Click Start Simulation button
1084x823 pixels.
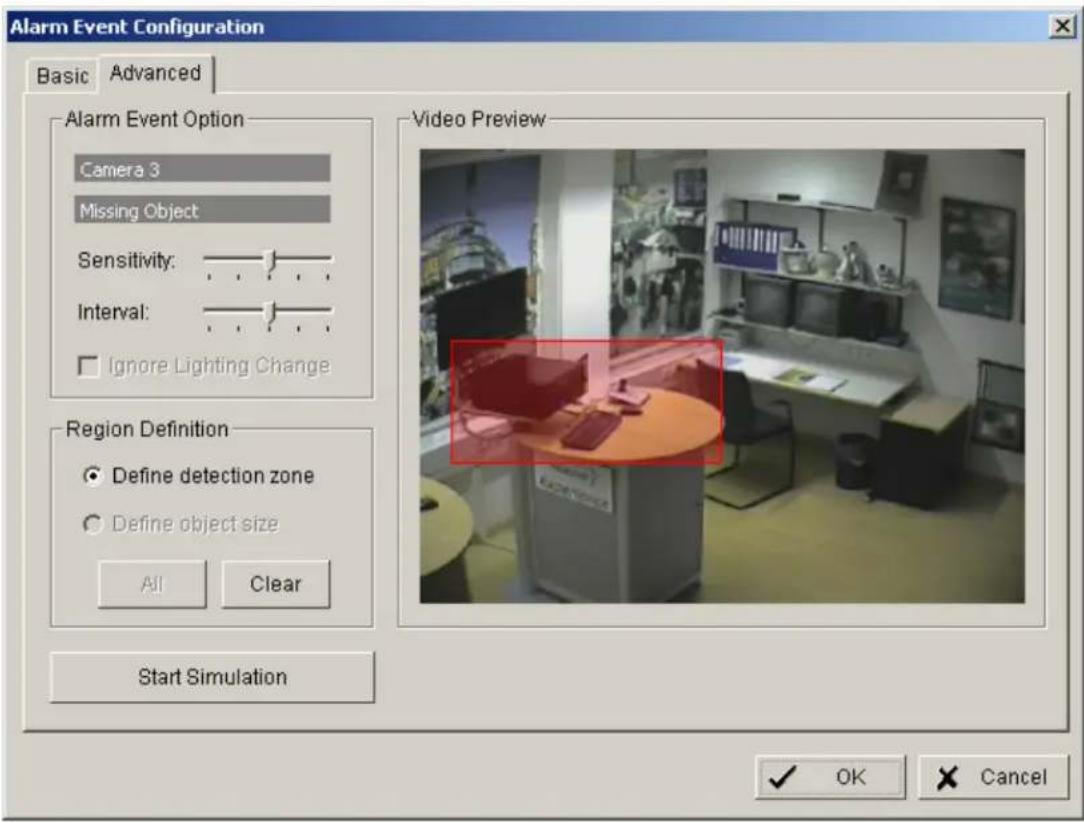(x=212, y=677)
